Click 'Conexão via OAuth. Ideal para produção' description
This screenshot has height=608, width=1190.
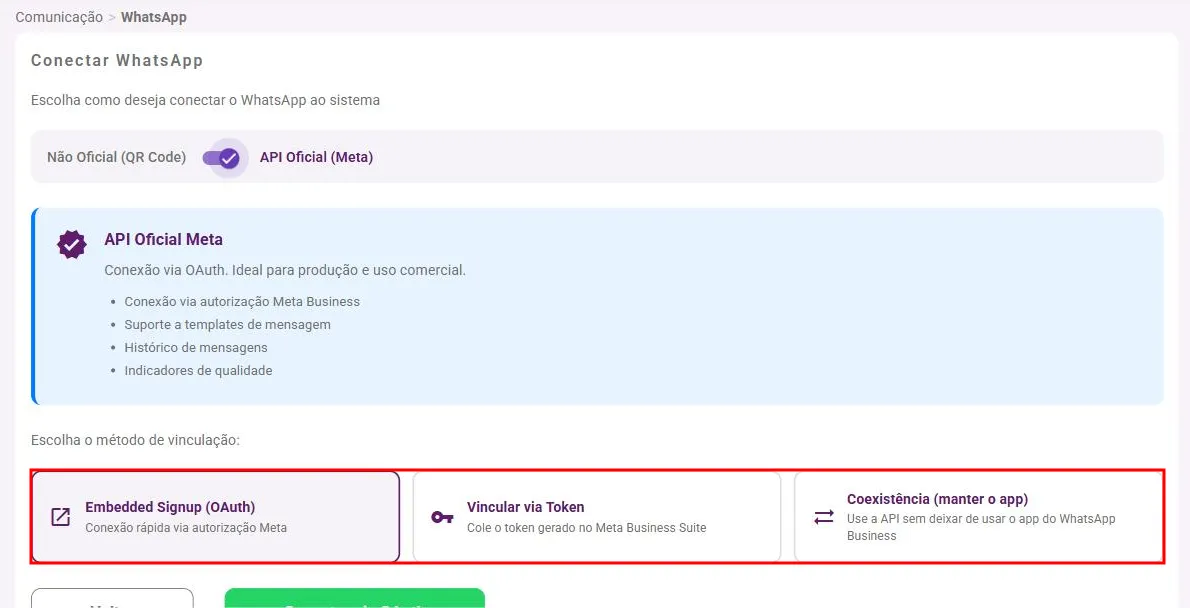click(x=285, y=270)
